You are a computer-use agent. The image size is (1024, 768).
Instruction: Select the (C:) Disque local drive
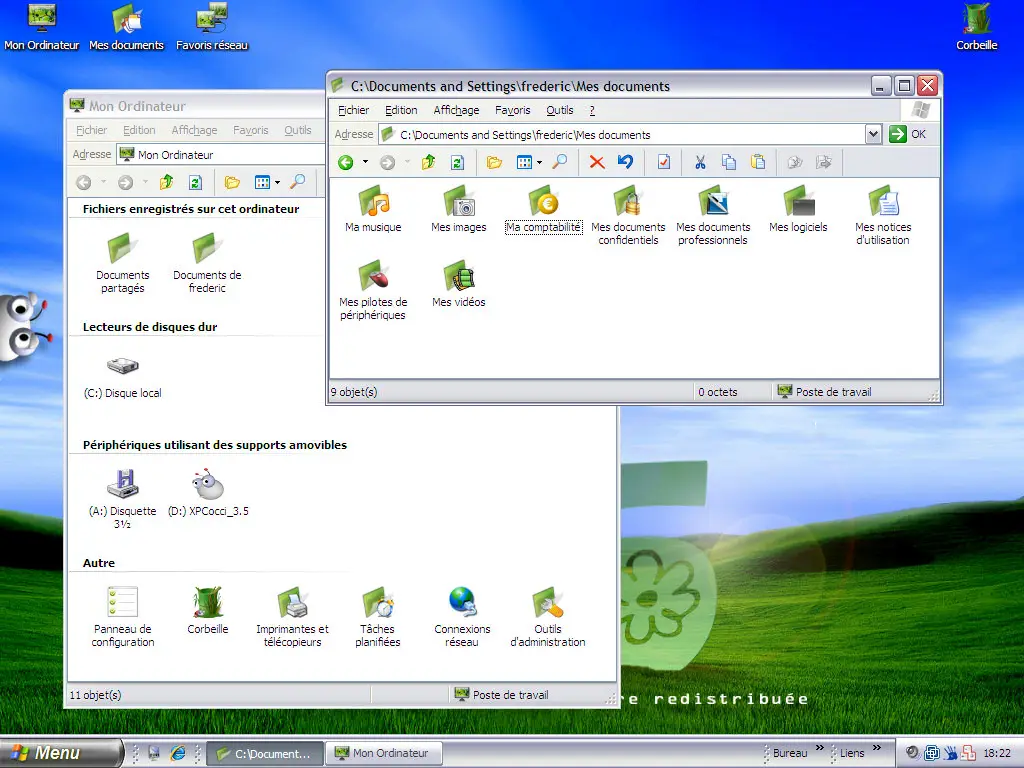pos(123,377)
